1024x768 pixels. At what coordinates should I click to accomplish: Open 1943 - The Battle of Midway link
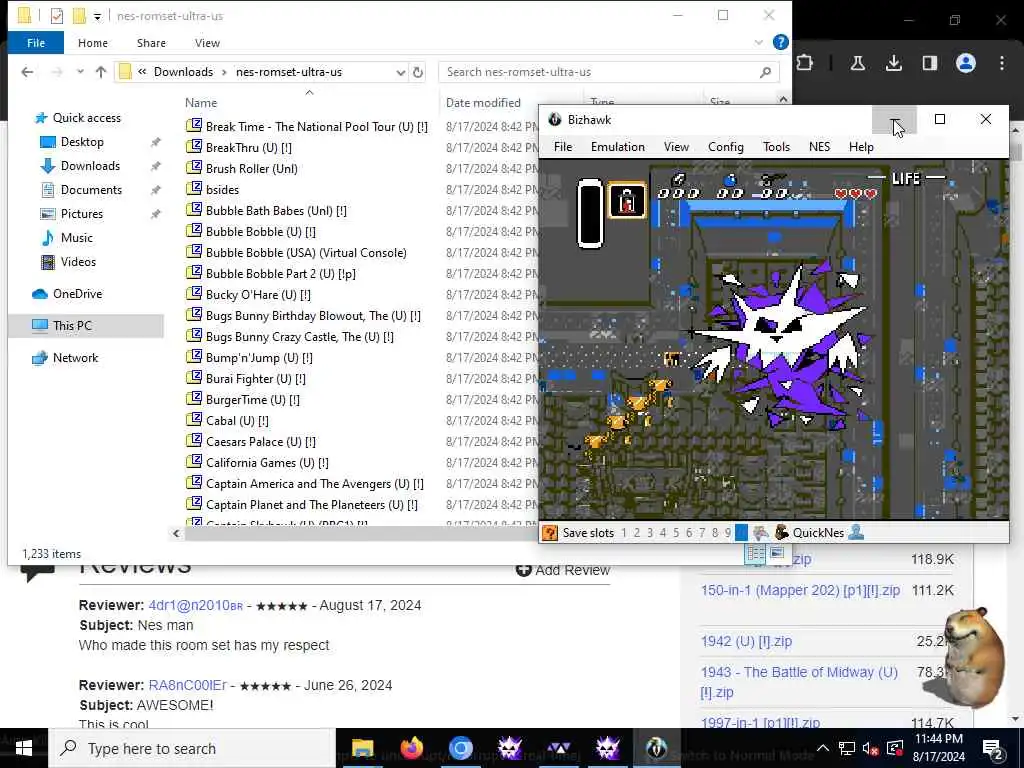799,682
